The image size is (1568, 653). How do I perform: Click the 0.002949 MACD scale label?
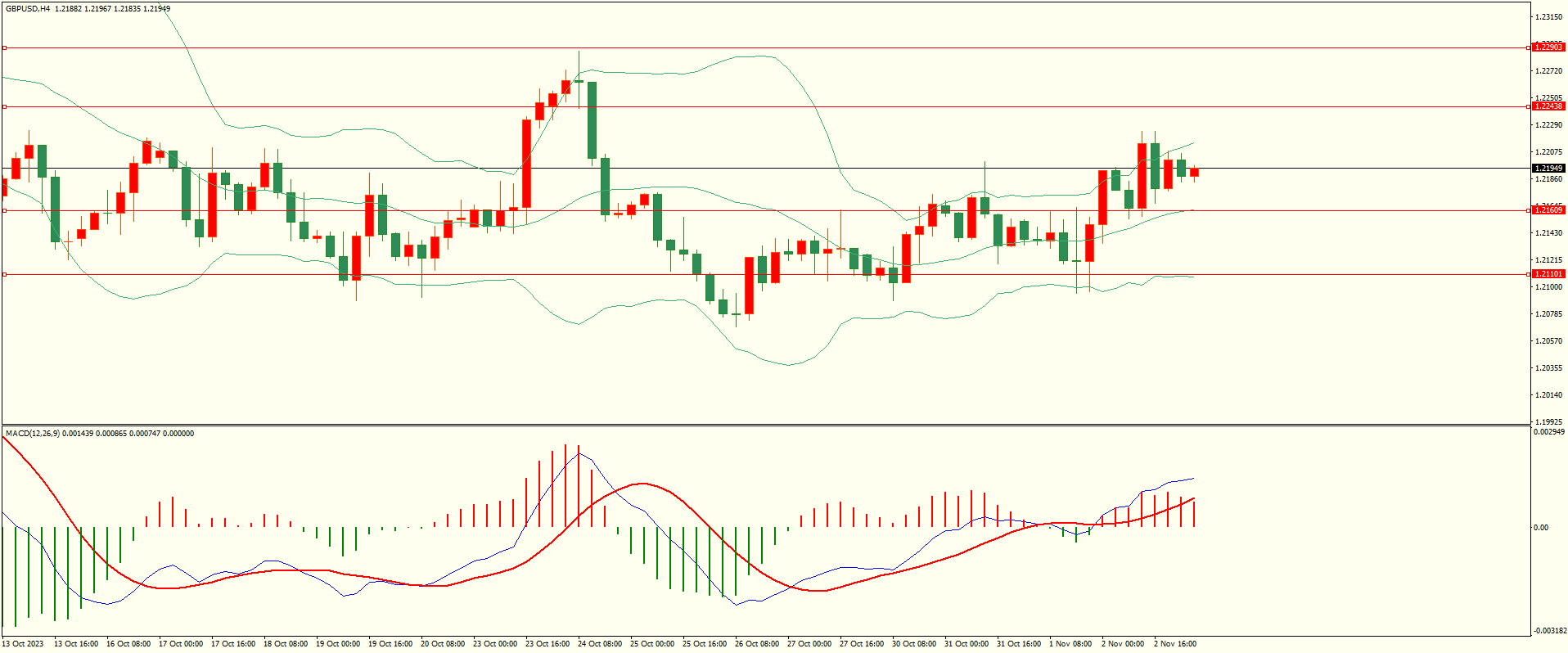[1548, 432]
